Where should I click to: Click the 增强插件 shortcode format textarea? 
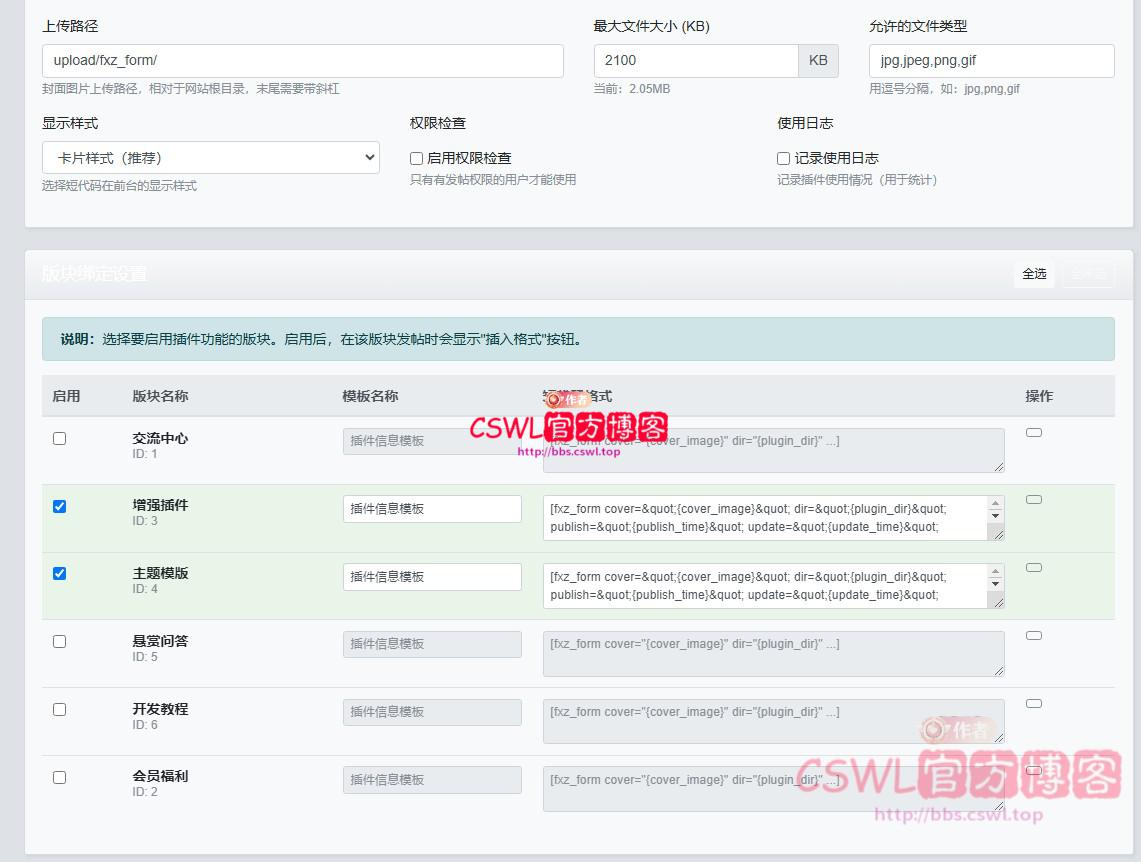[x=765, y=518]
